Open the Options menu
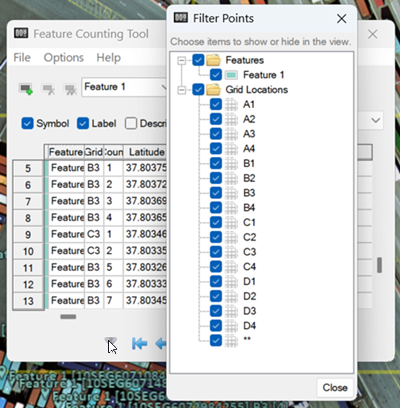This screenshot has height=408, width=400. pos(64,58)
